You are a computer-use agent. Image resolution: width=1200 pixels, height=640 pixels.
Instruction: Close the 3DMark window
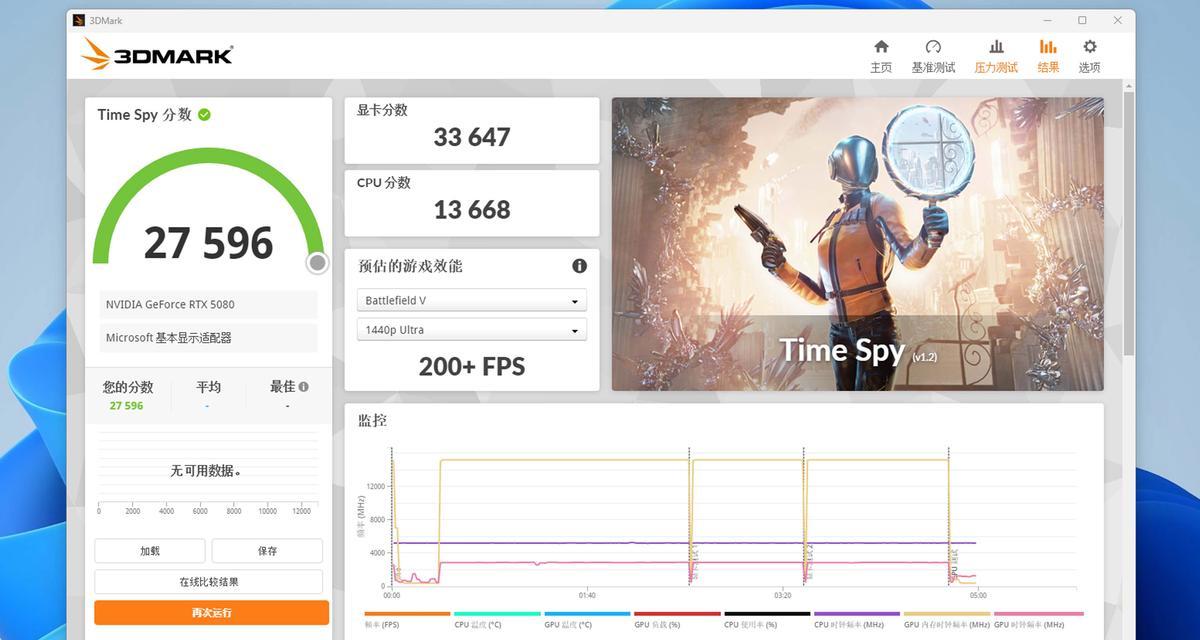click(x=1117, y=20)
